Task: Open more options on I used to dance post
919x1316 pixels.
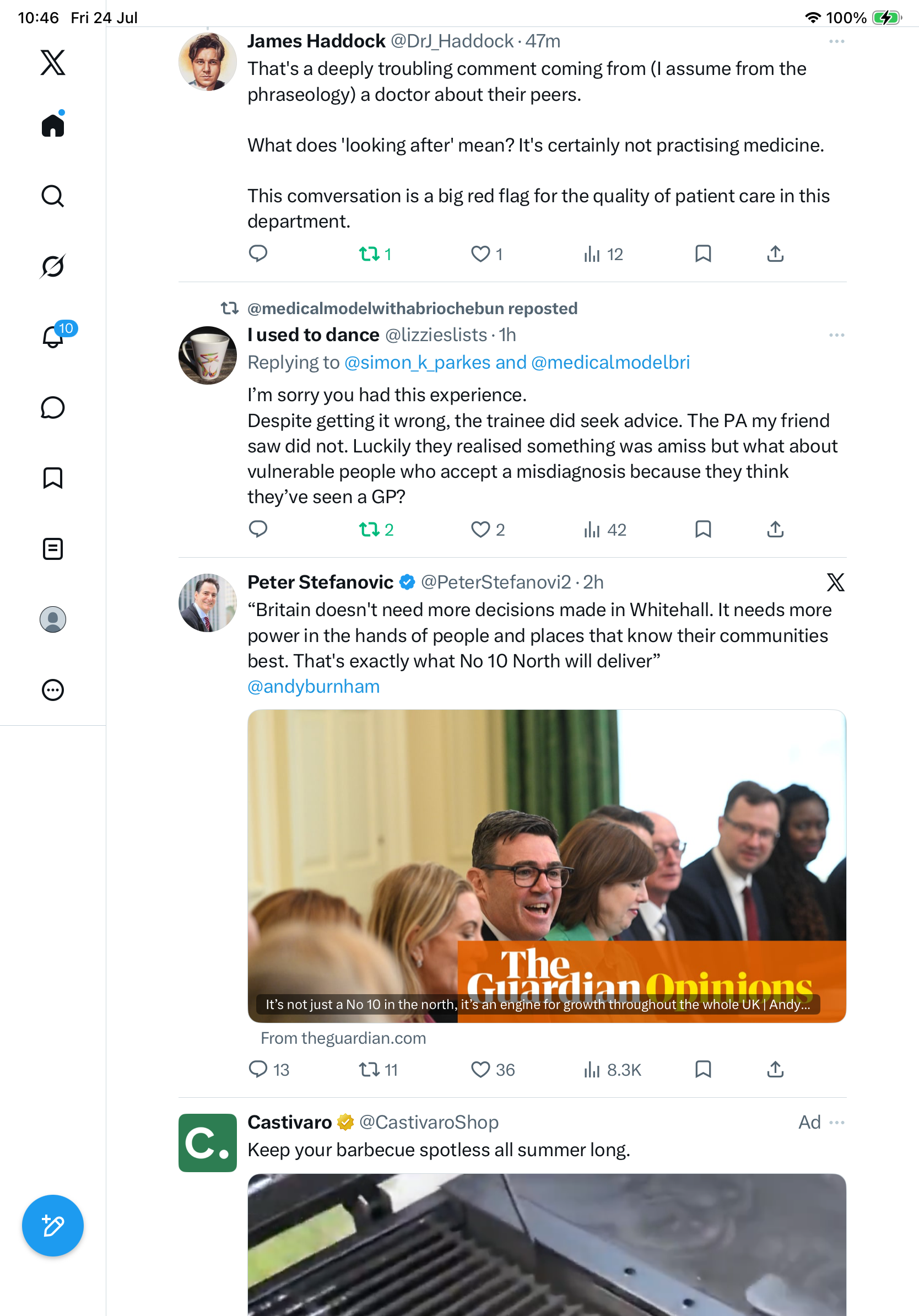Action: 836,335
